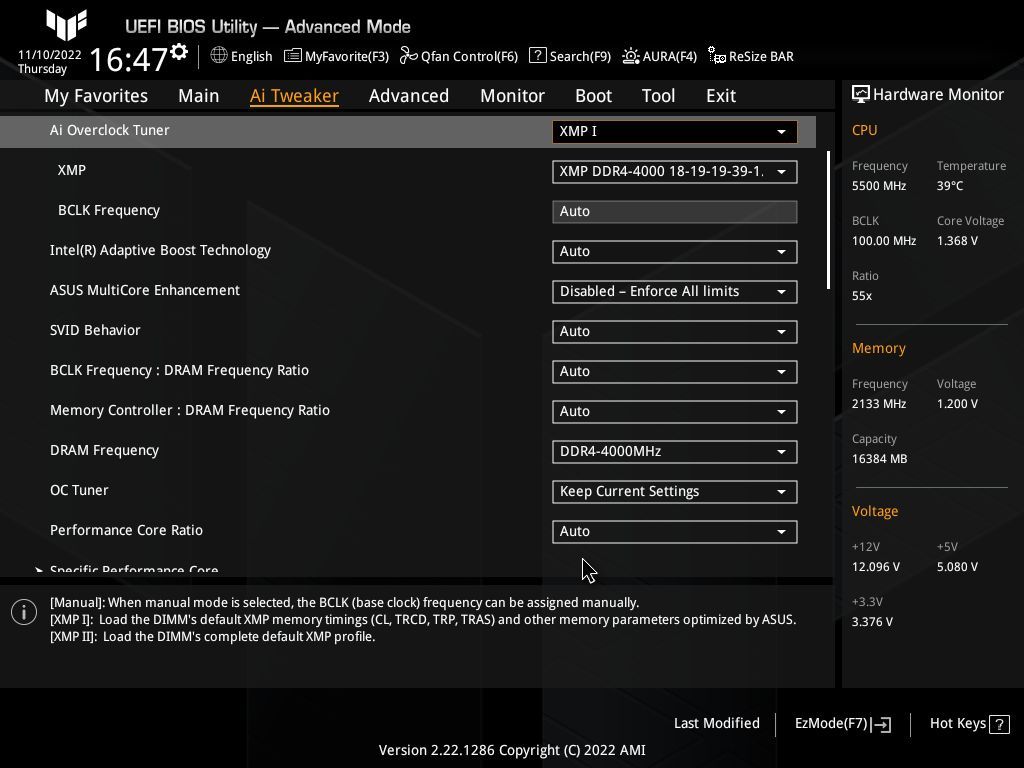
Task: Open Intel Adaptive Boost Technology dropdown
Action: pos(675,251)
